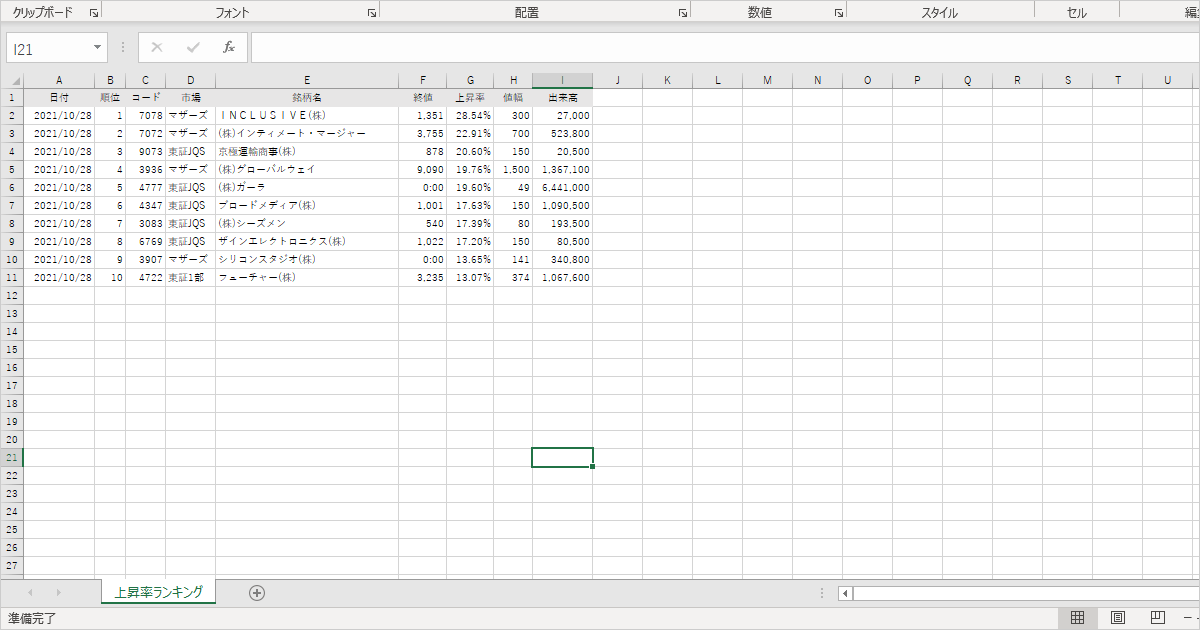Click the formula bar cancel X icon
The height and width of the screenshot is (630, 1200).
point(157,47)
